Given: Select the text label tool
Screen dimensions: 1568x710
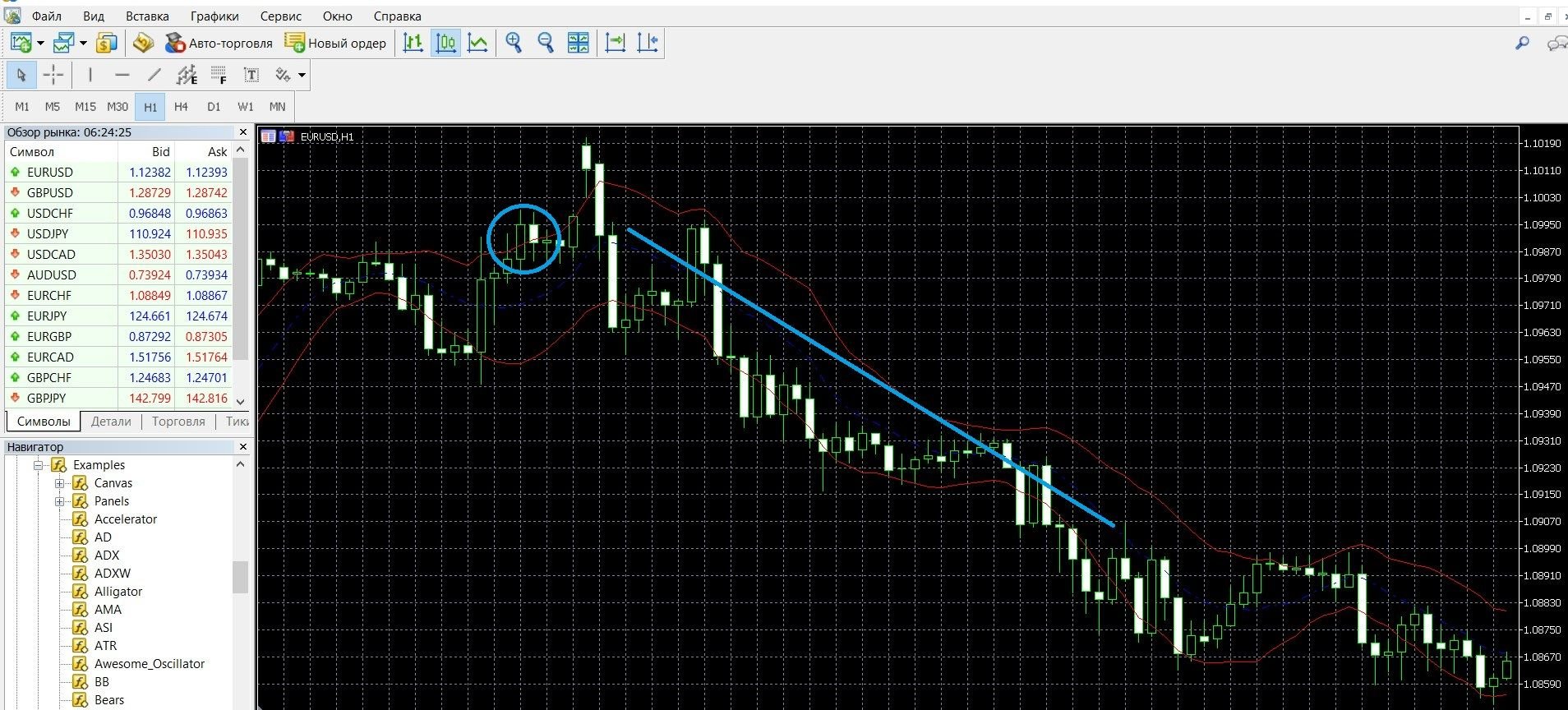Looking at the screenshot, I should [x=251, y=75].
